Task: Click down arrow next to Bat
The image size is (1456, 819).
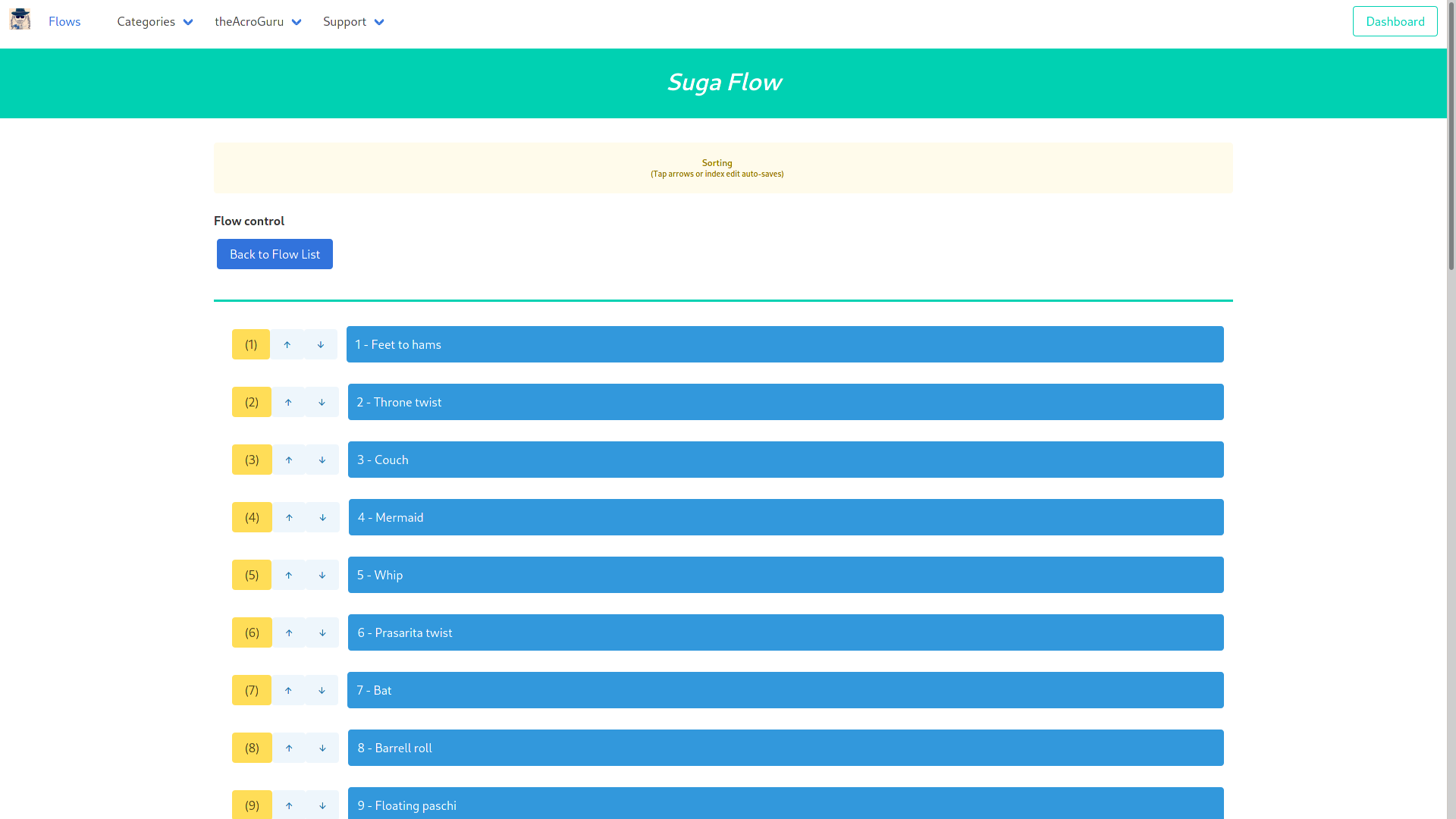Action: coord(322,691)
